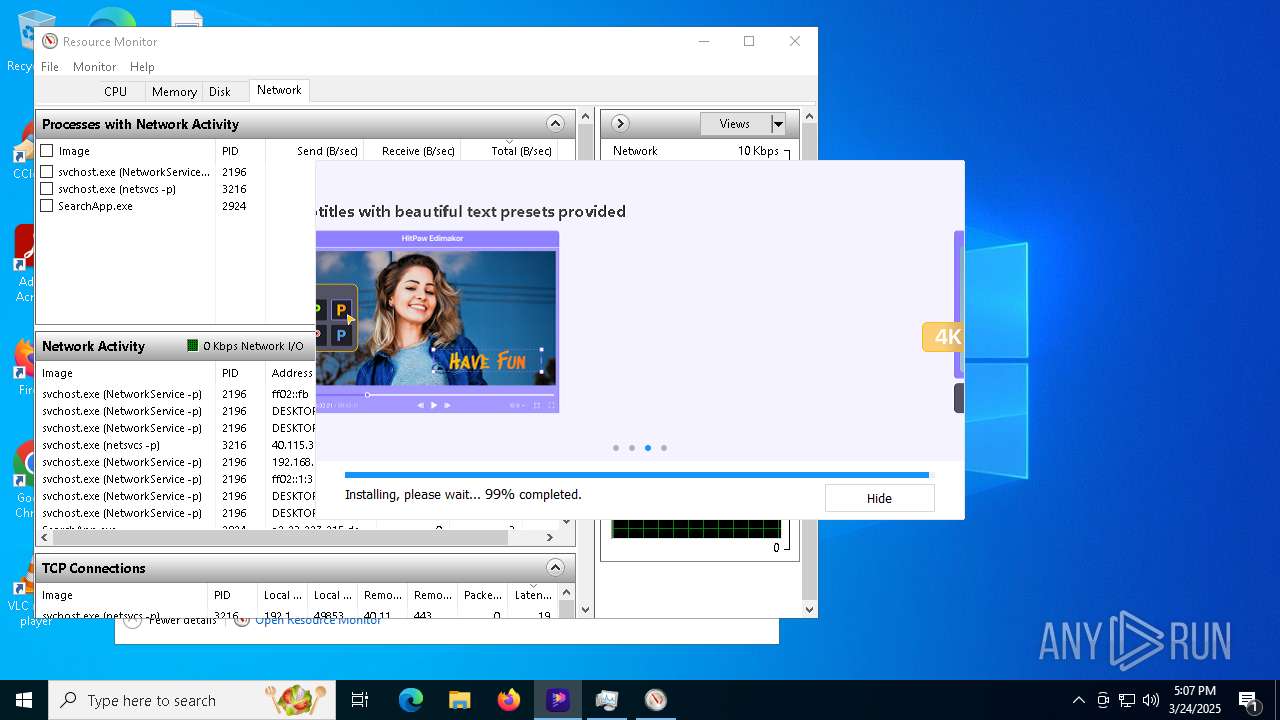Open the Monitor menu
1280x720 pixels.
[95, 66]
